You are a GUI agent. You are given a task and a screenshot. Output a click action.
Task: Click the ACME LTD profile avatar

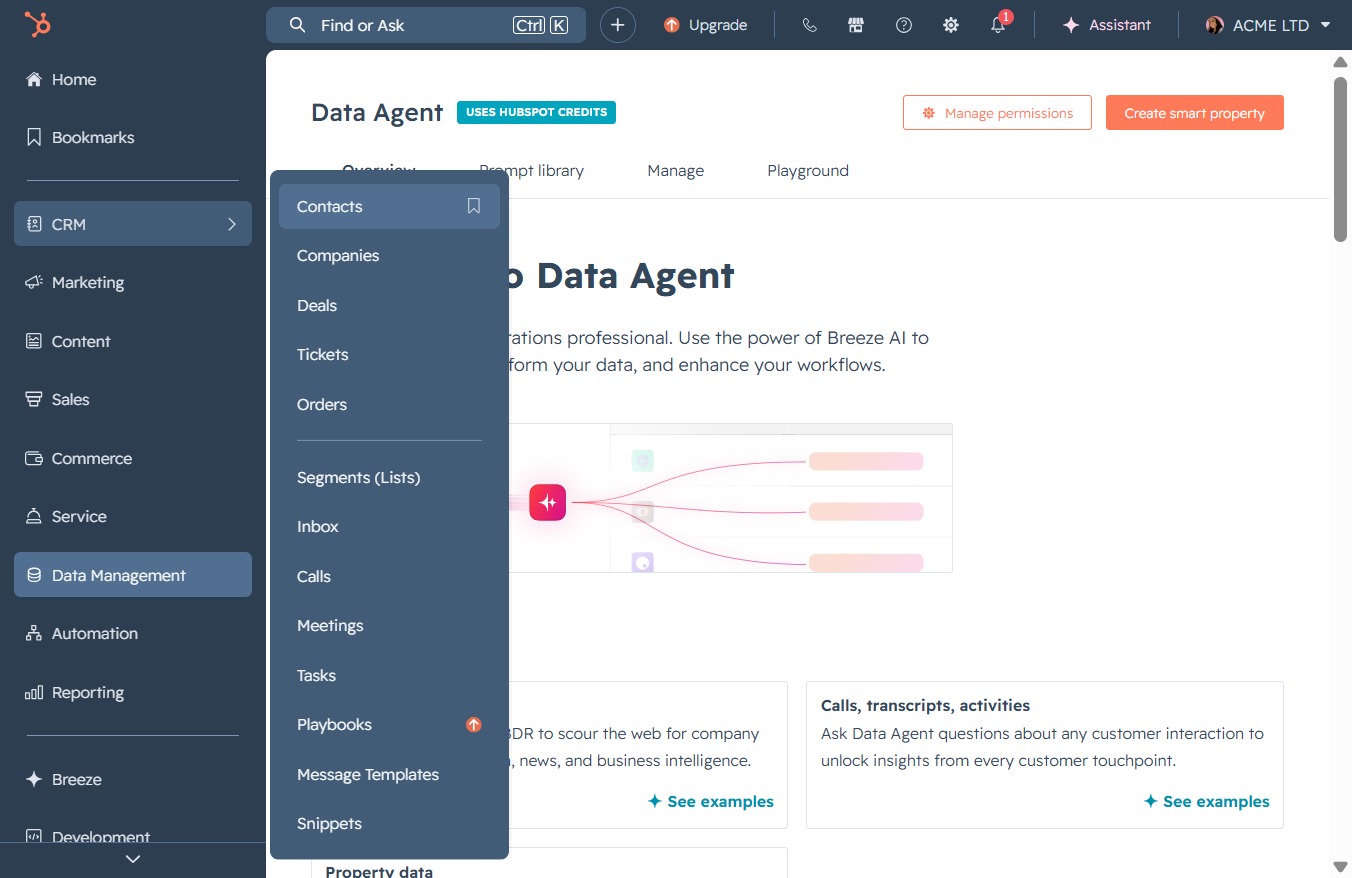1215,25
